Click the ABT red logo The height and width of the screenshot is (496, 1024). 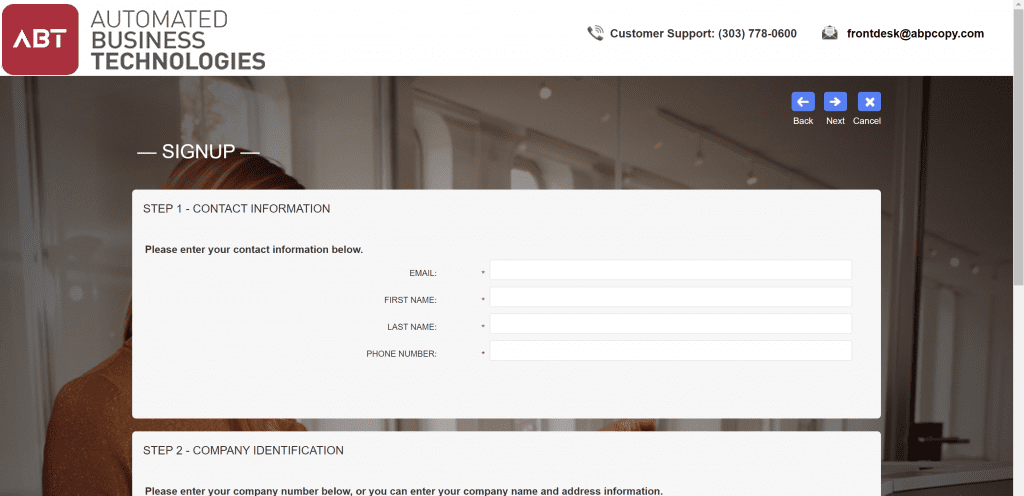(40, 39)
